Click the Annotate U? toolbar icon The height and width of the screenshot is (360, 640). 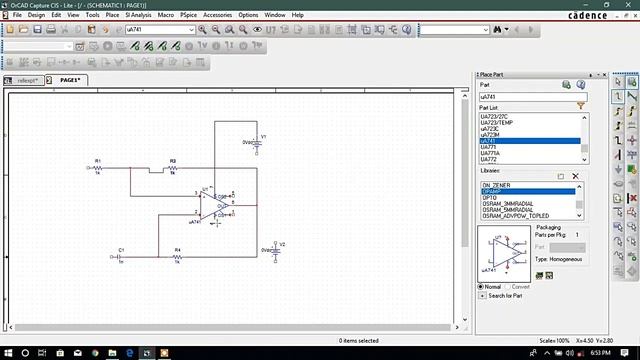(271, 29)
